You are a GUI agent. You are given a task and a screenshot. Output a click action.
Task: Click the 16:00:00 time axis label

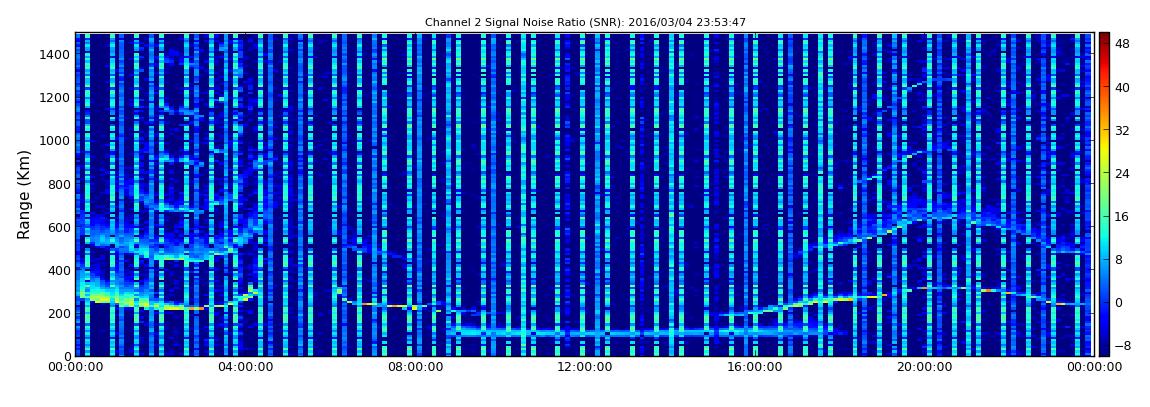(754, 367)
